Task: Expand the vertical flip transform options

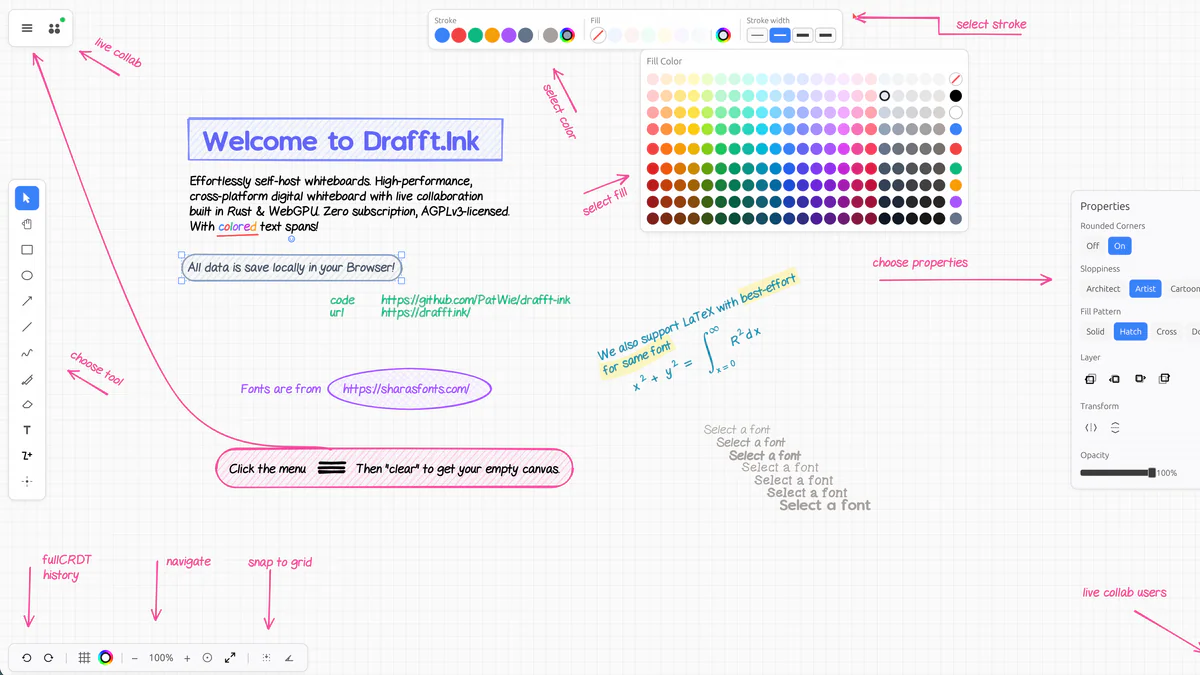Action: point(1115,427)
